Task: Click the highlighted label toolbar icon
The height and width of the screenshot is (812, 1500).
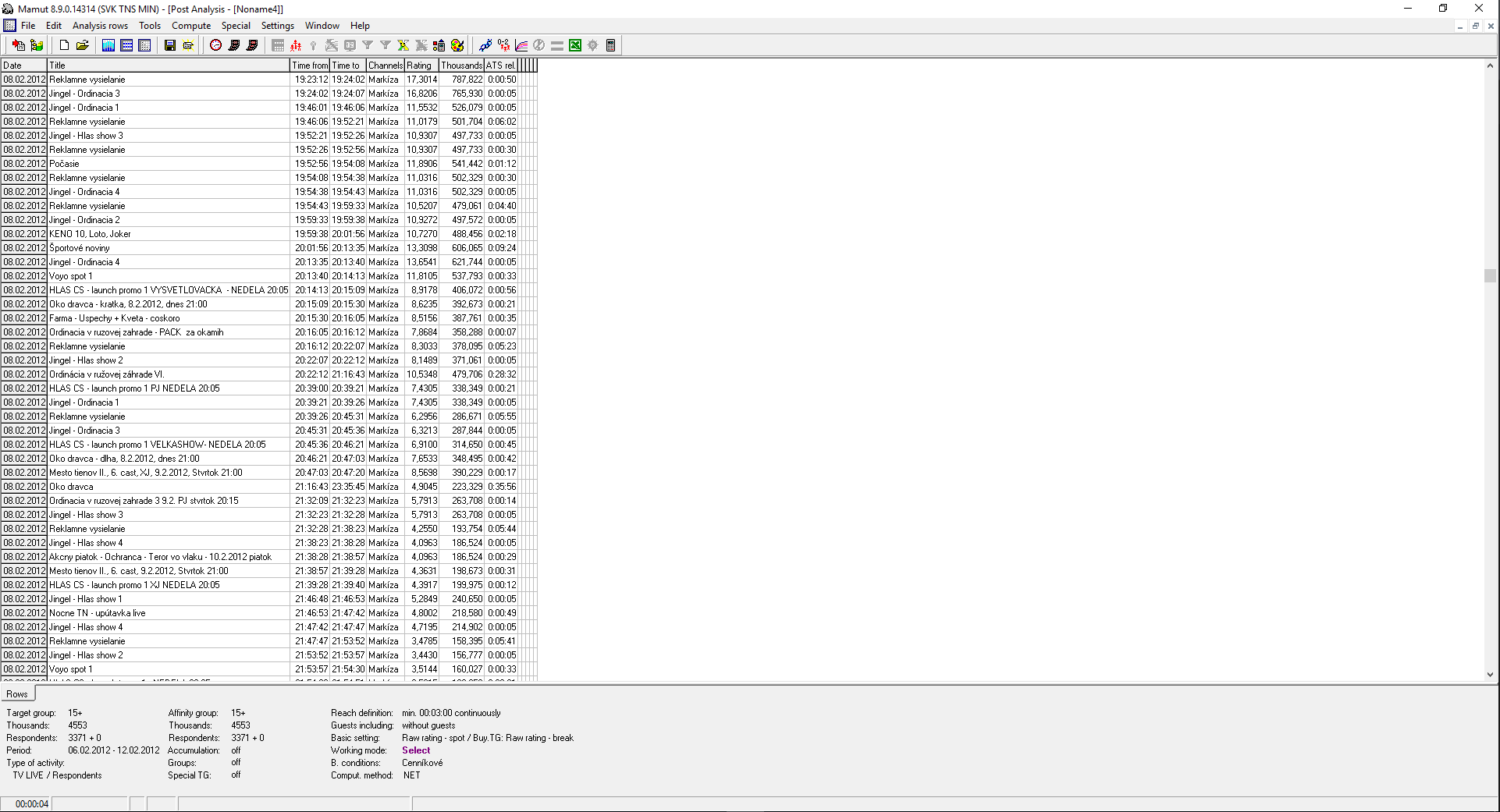Action: (x=188, y=45)
